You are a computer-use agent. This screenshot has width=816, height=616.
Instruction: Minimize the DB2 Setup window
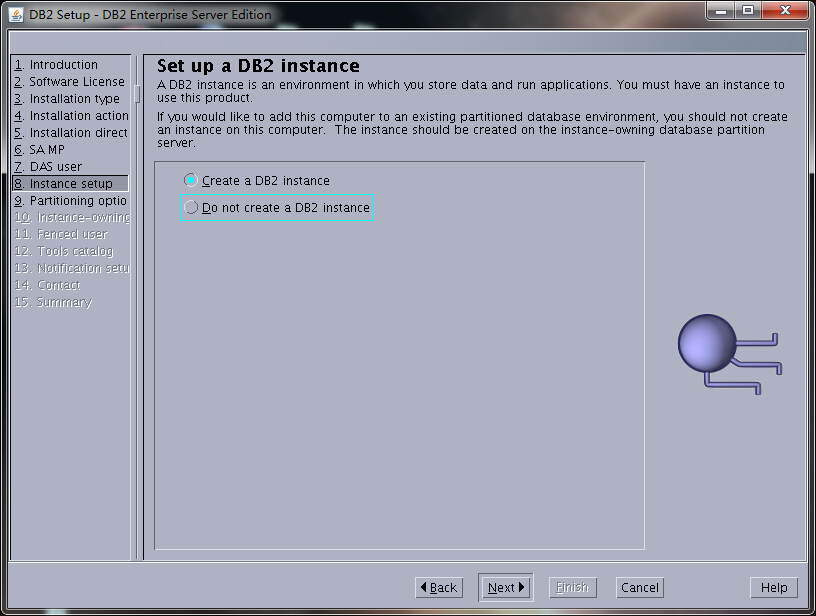721,11
